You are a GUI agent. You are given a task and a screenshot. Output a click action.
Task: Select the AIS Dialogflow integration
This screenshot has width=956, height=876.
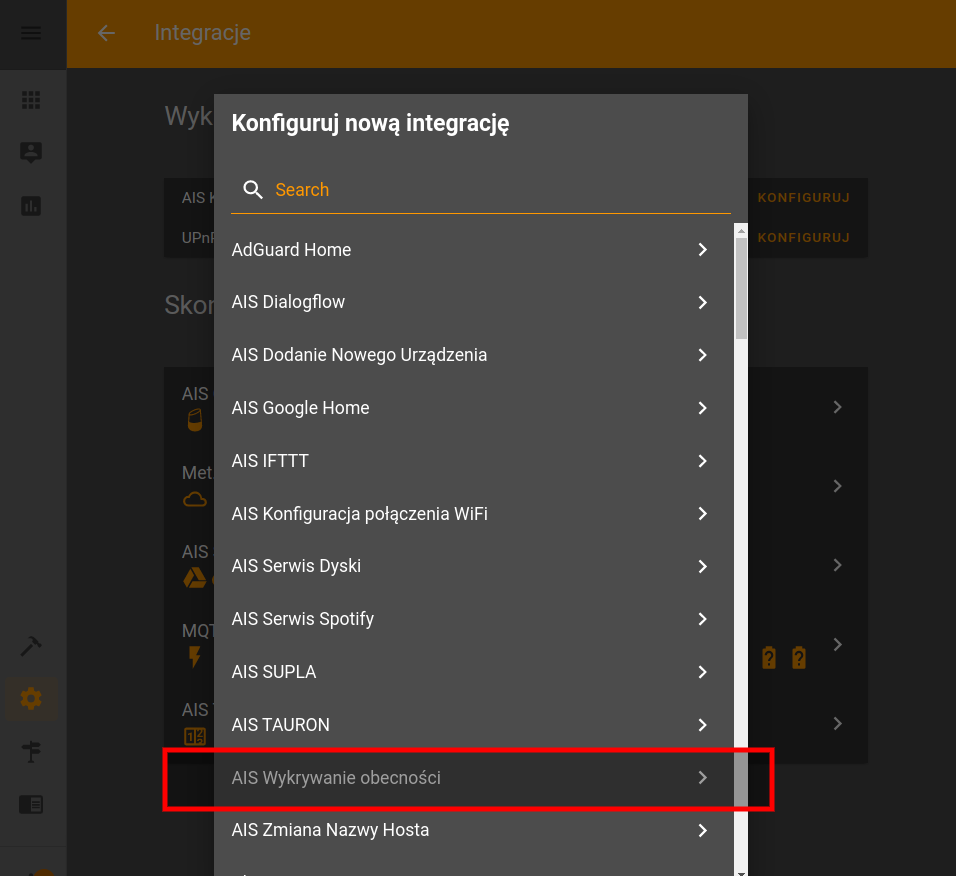point(474,302)
